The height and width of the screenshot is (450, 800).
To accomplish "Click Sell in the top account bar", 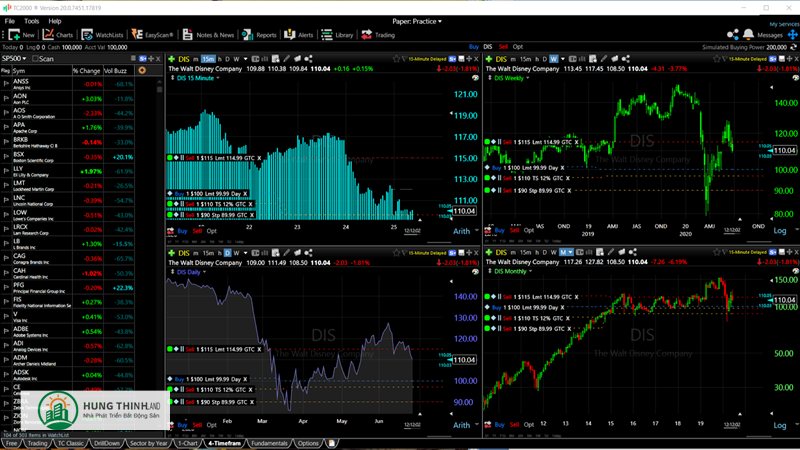I will pos(504,47).
